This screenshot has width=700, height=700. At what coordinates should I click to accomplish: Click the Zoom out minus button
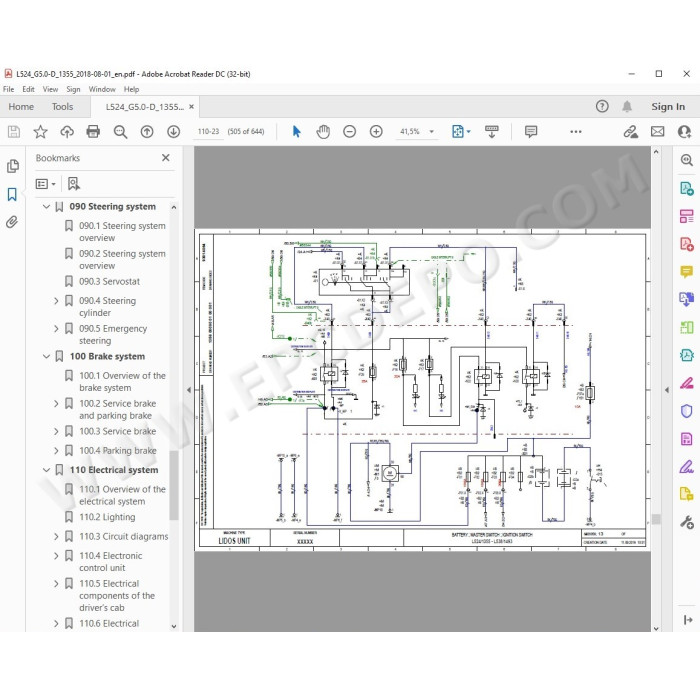(350, 131)
